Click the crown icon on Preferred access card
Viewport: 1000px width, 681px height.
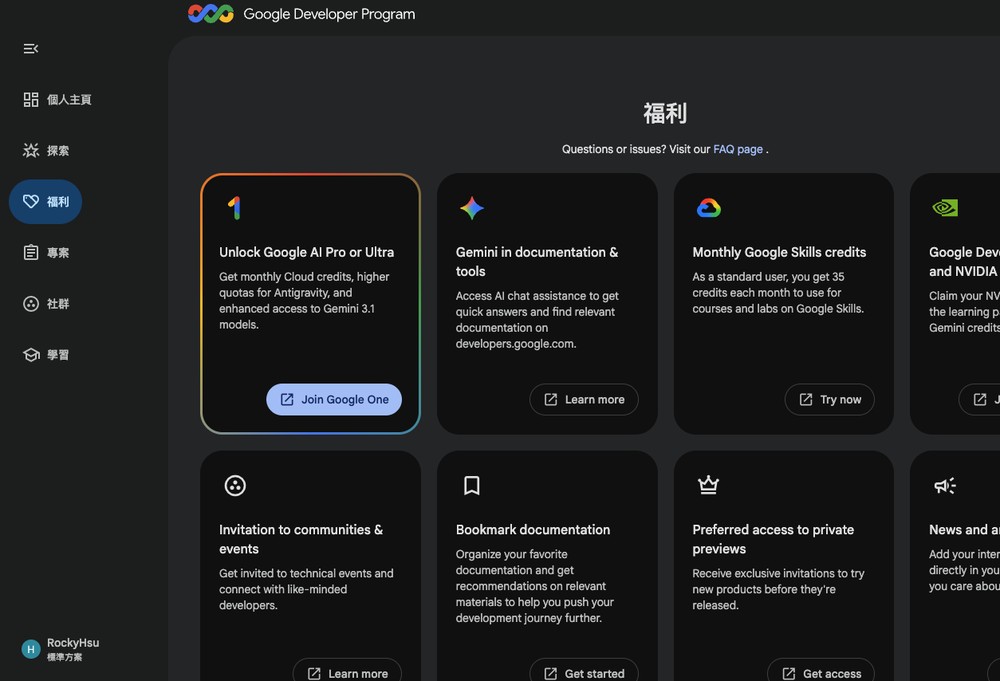pyautogui.click(x=709, y=485)
